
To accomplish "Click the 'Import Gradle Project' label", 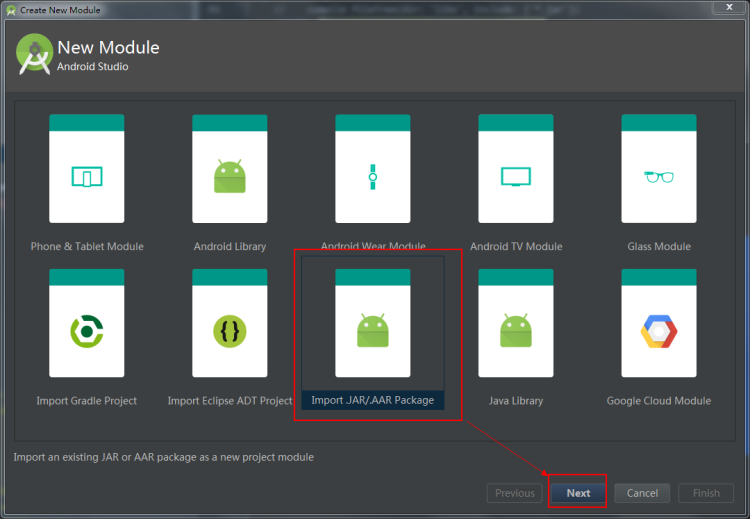I will click(x=87, y=401).
